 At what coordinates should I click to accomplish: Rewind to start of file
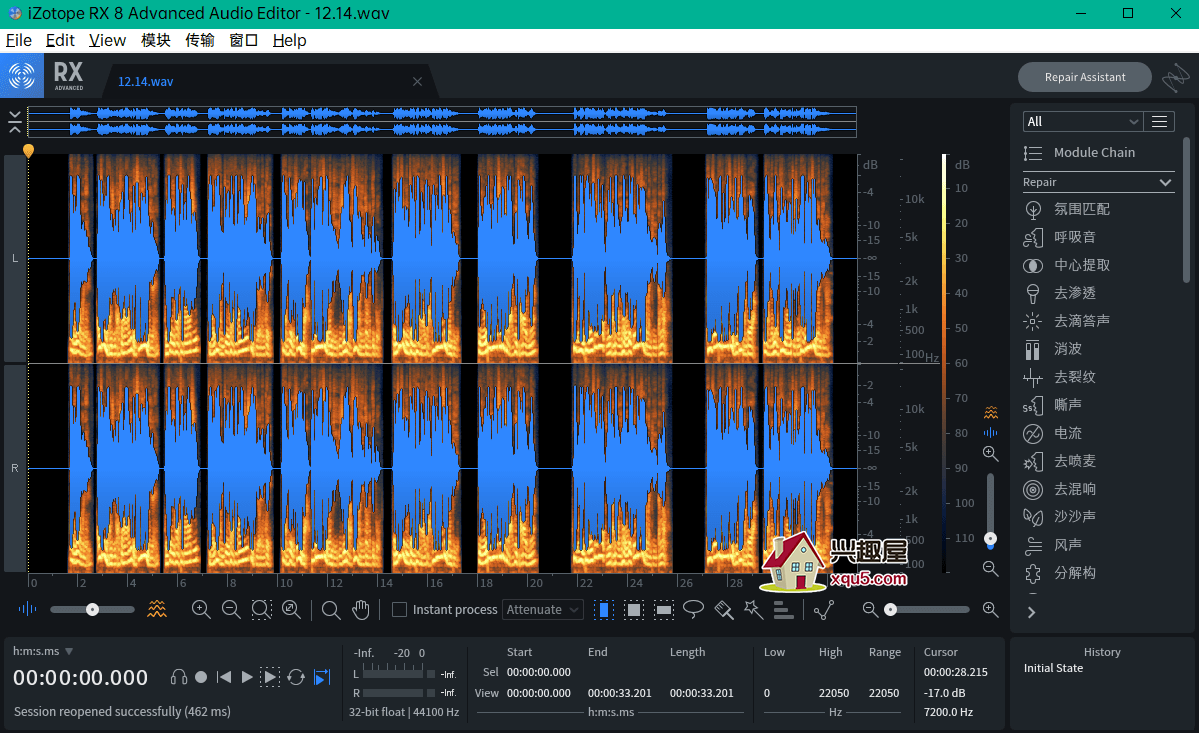coord(224,677)
